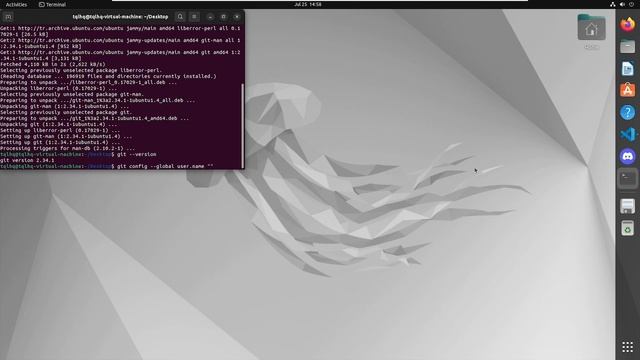Click the new tab button in terminal

[x=8, y=17]
